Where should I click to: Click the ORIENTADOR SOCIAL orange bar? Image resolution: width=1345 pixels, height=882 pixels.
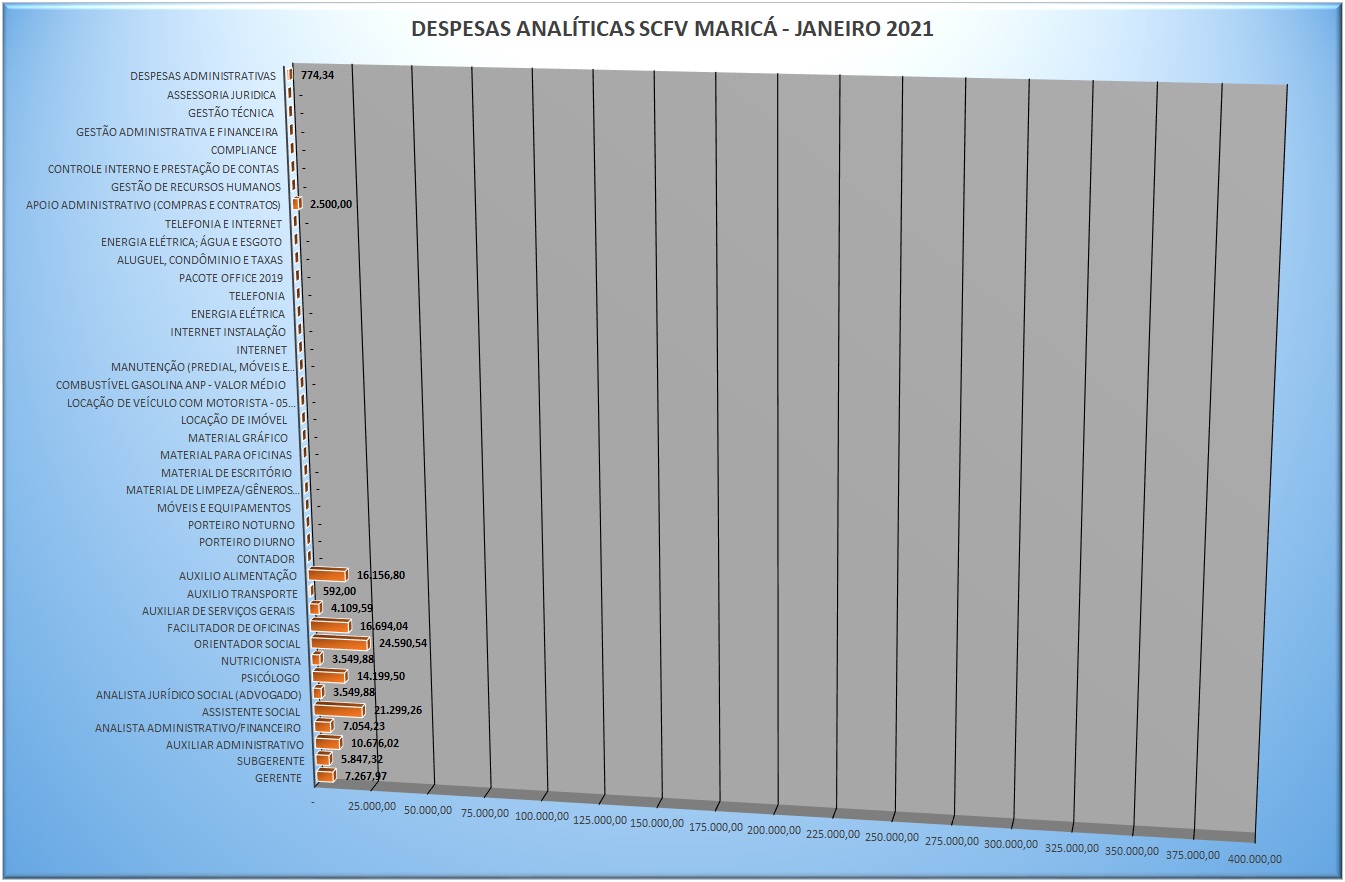click(341, 643)
